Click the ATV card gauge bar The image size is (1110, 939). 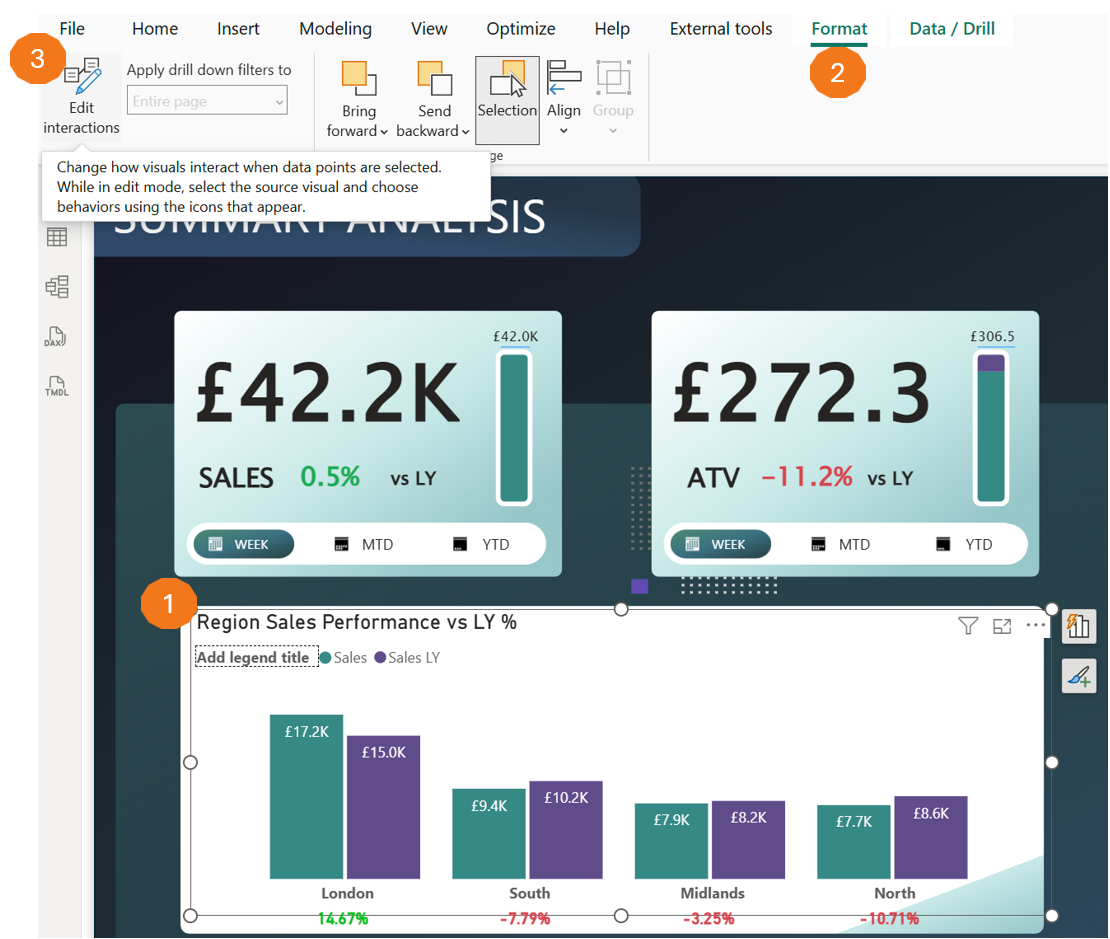click(991, 428)
